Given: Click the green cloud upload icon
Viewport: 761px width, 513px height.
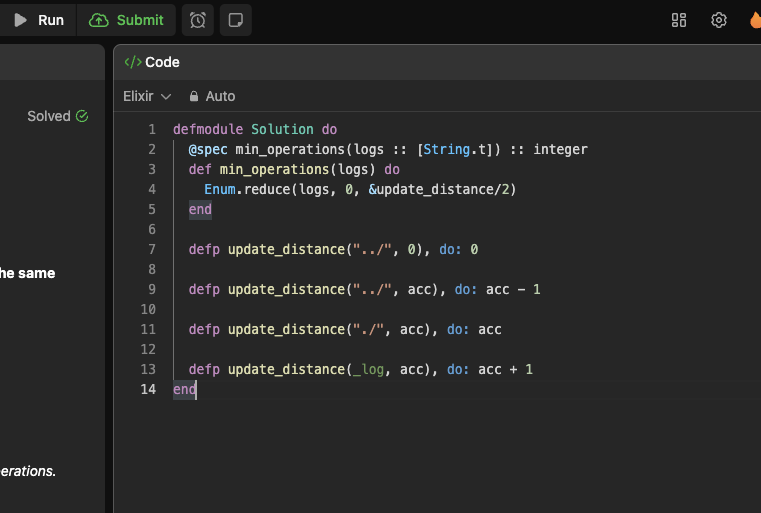Looking at the screenshot, I should [99, 20].
